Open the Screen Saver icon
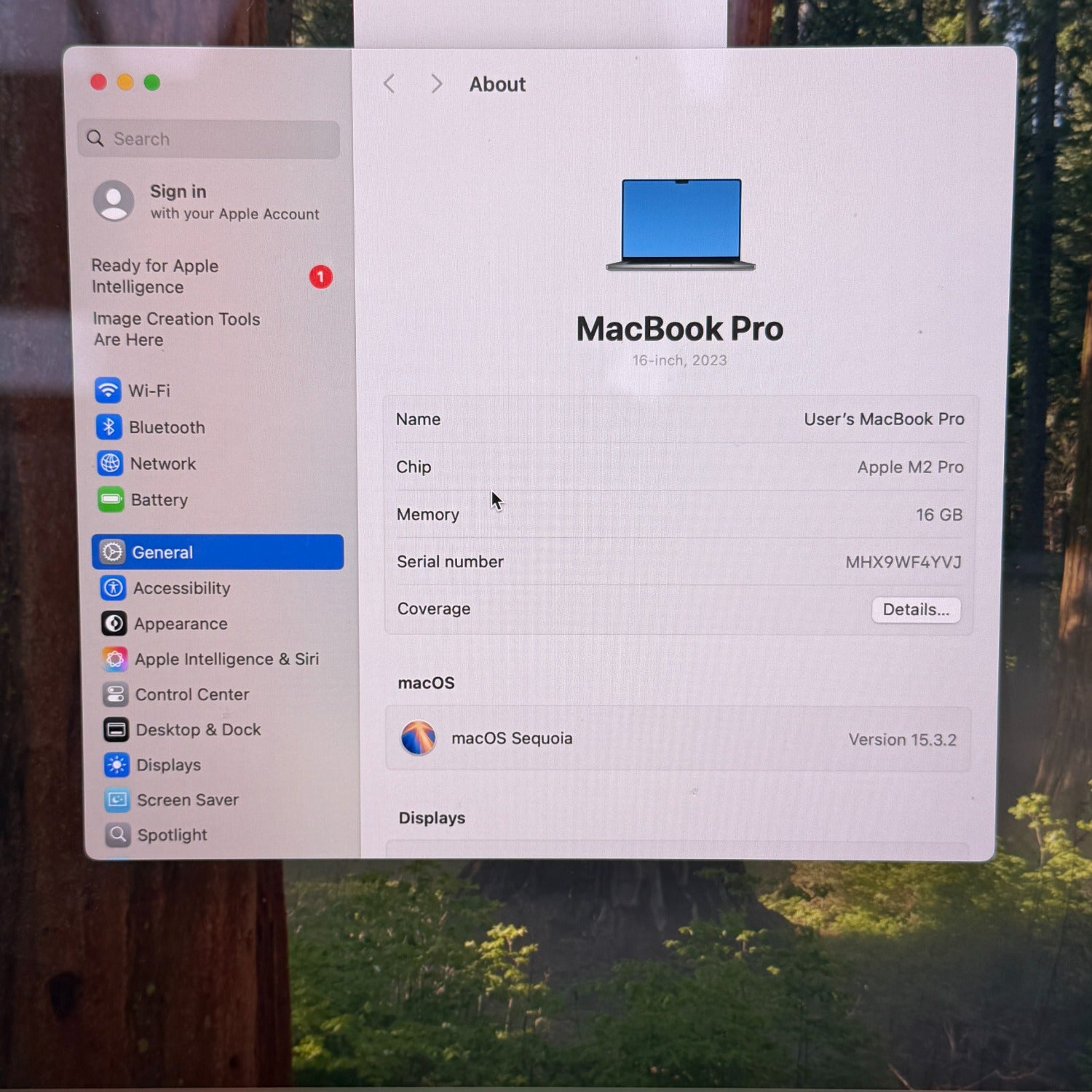 (x=117, y=800)
